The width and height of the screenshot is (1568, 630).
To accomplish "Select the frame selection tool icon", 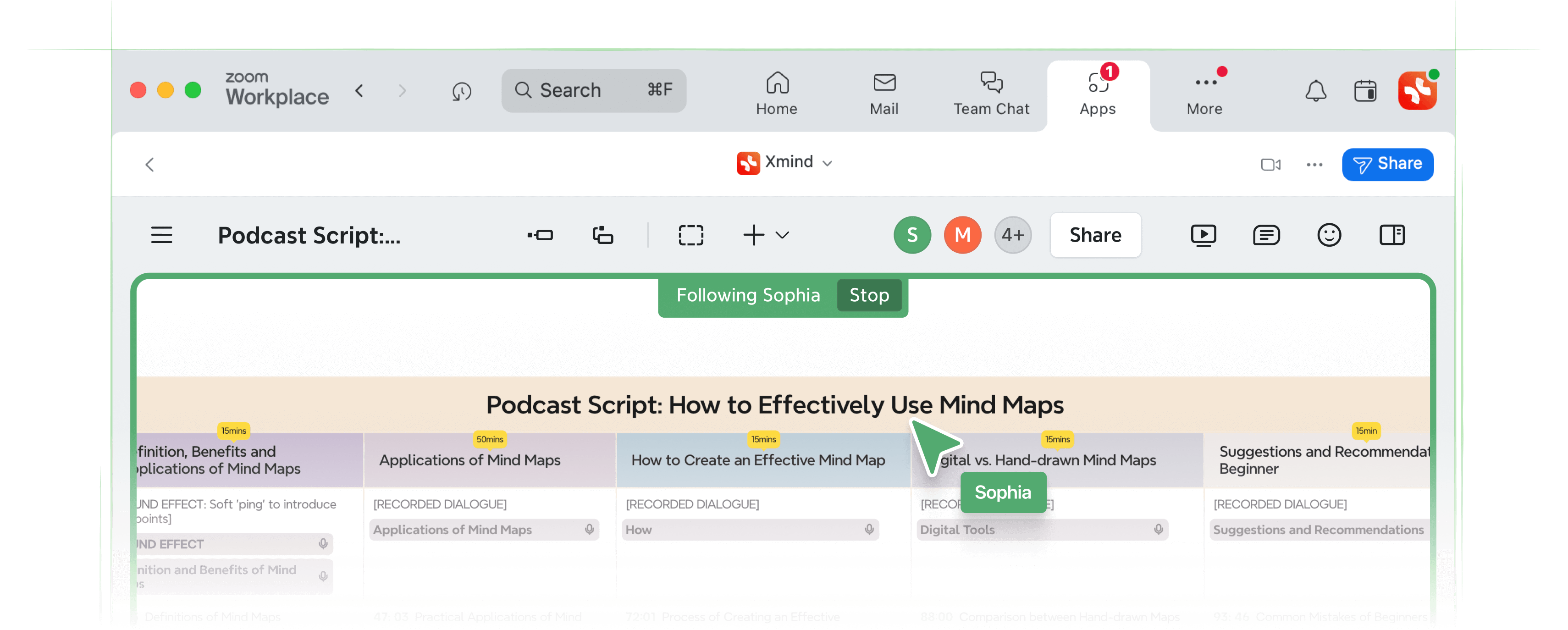I will click(x=691, y=235).
